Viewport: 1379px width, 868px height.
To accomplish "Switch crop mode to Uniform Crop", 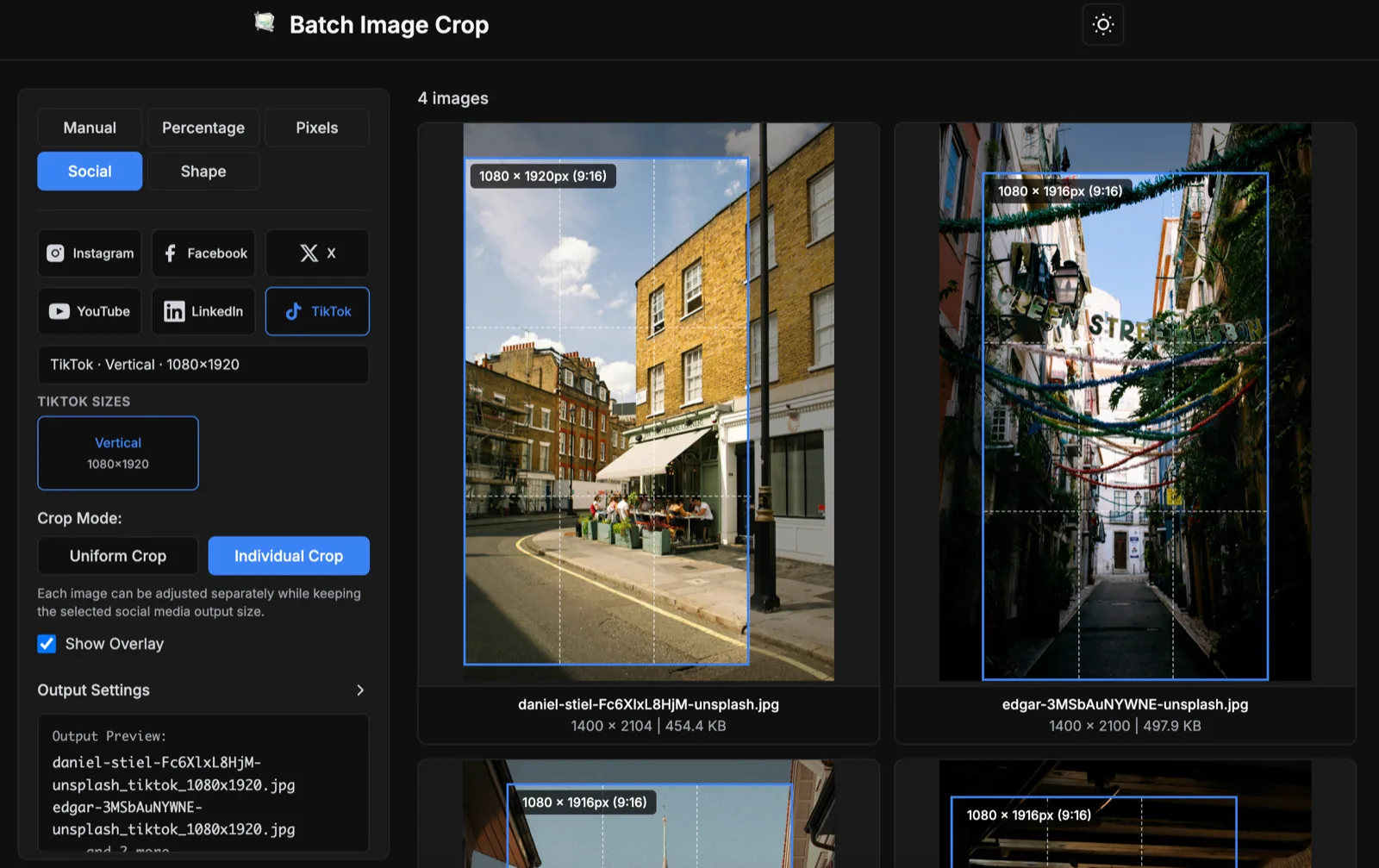I will click(118, 556).
